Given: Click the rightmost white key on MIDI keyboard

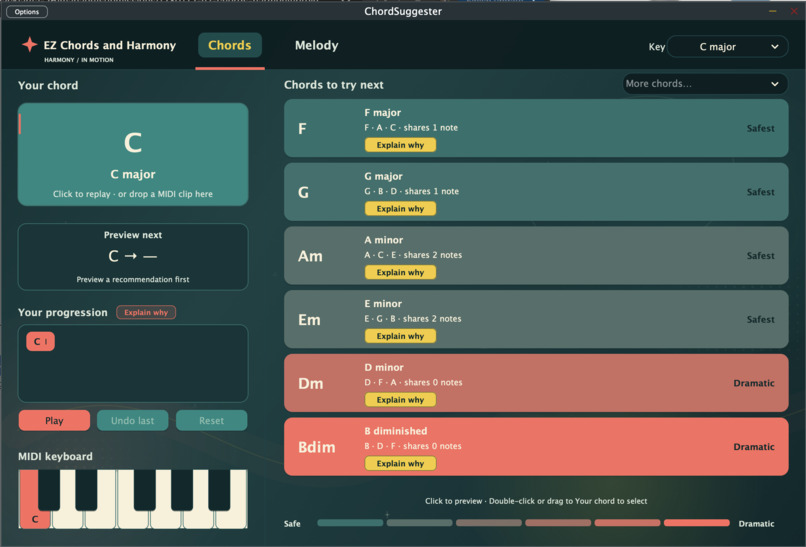Looking at the screenshot, I should (x=232, y=518).
